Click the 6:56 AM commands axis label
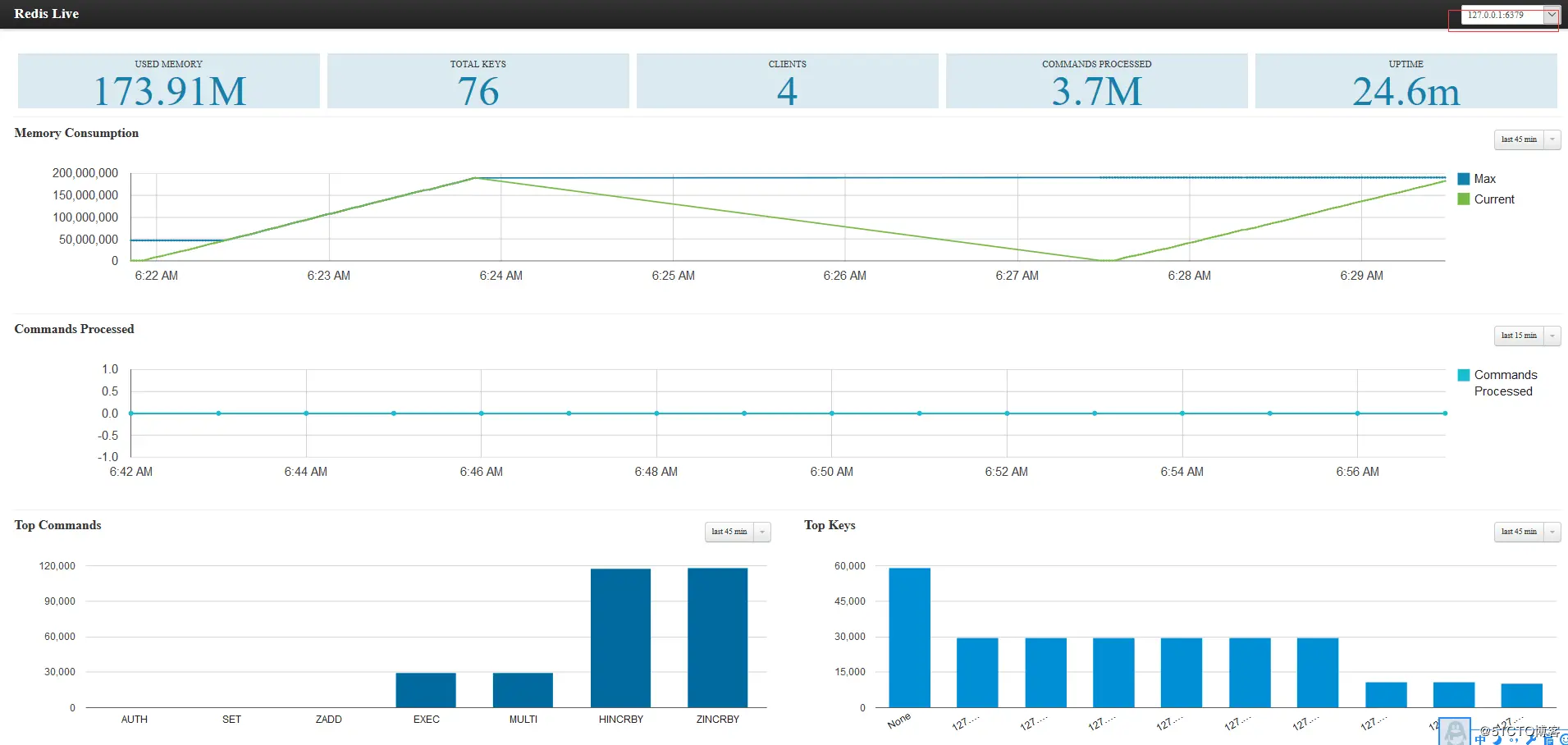This screenshot has width=1568, height=745. point(1358,472)
